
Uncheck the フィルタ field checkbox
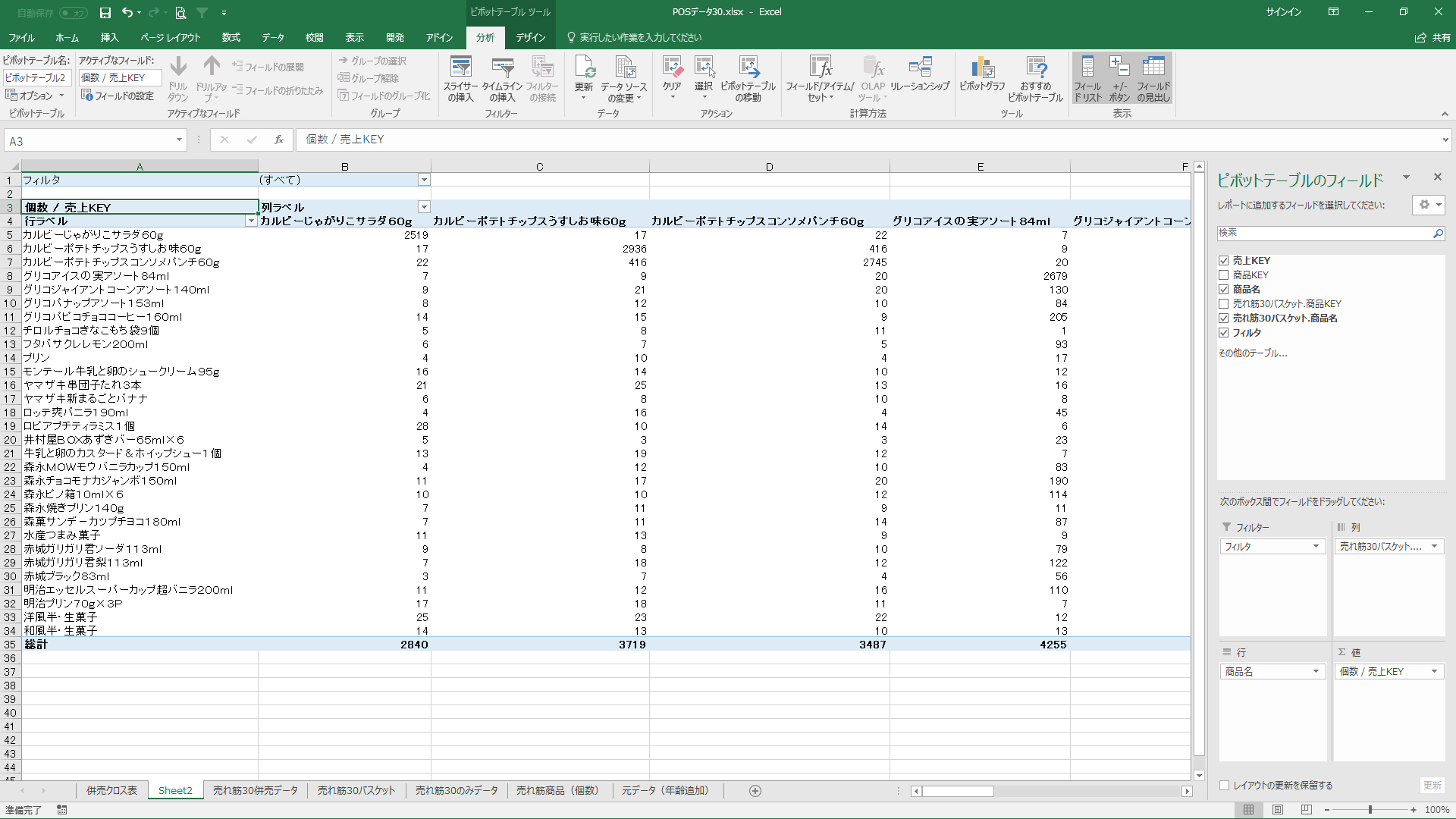click(1223, 333)
